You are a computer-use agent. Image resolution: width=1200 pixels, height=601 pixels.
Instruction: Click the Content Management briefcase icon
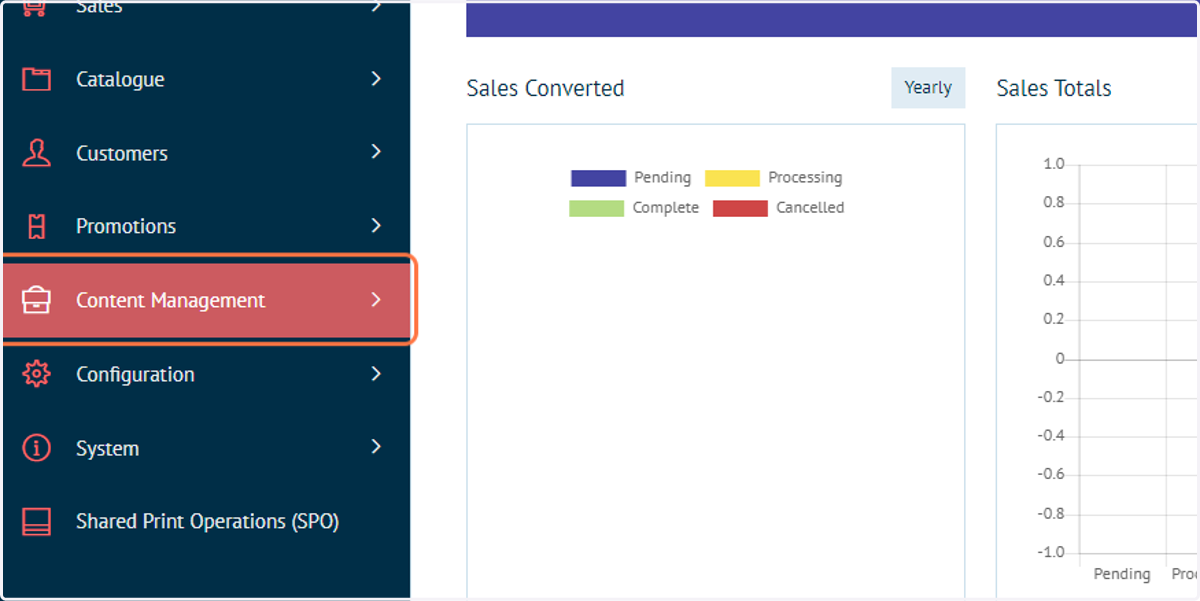coord(37,300)
